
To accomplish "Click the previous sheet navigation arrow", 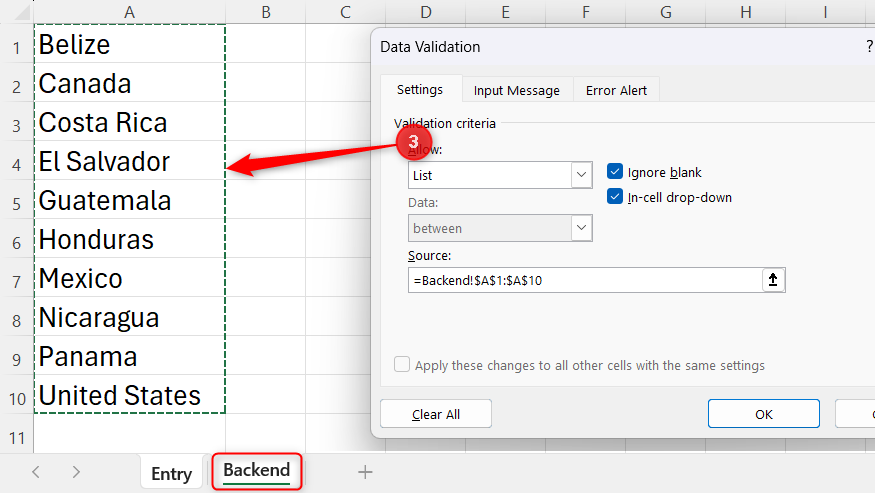I will [x=36, y=472].
